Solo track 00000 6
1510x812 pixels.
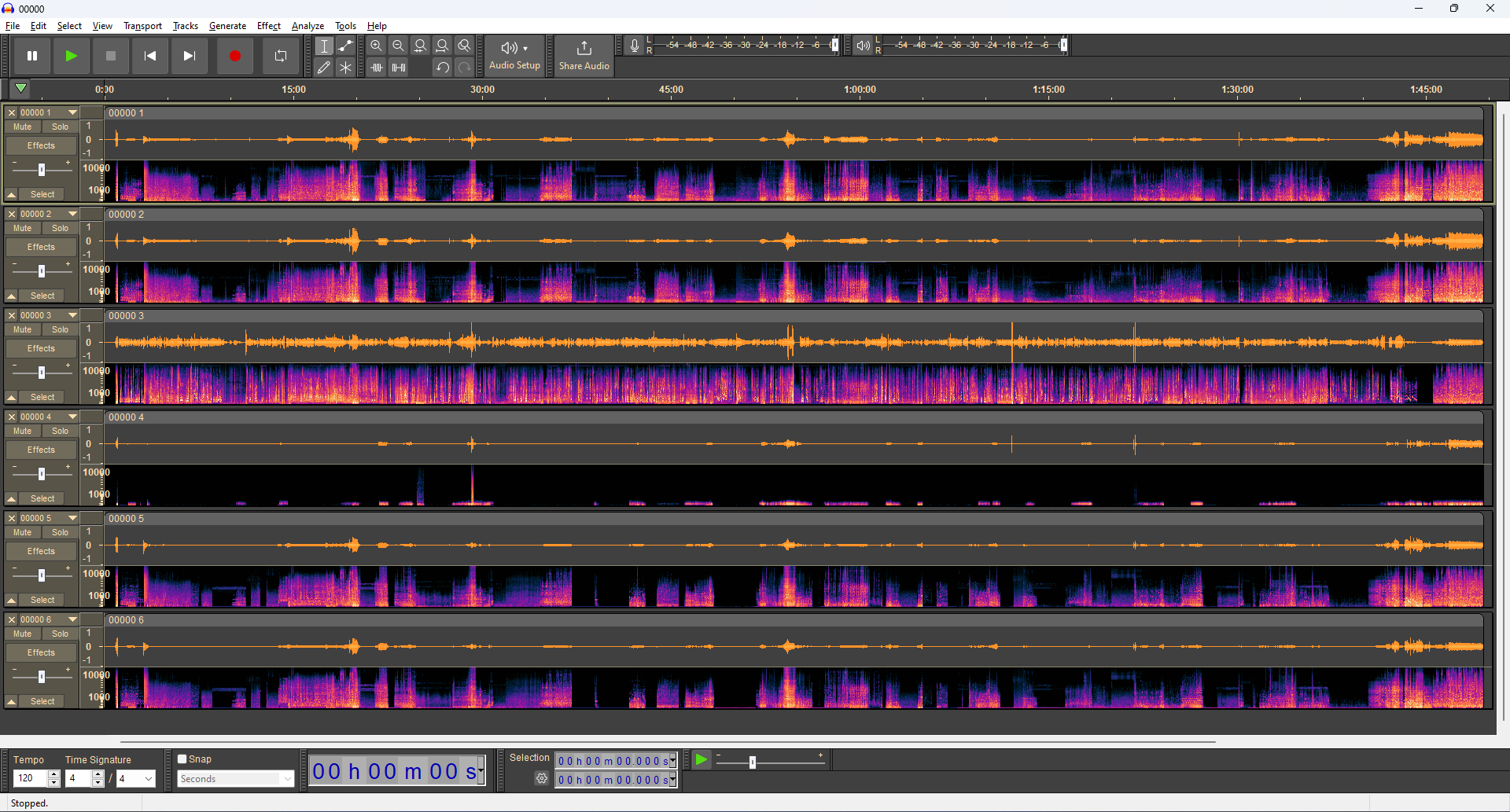(60, 634)
